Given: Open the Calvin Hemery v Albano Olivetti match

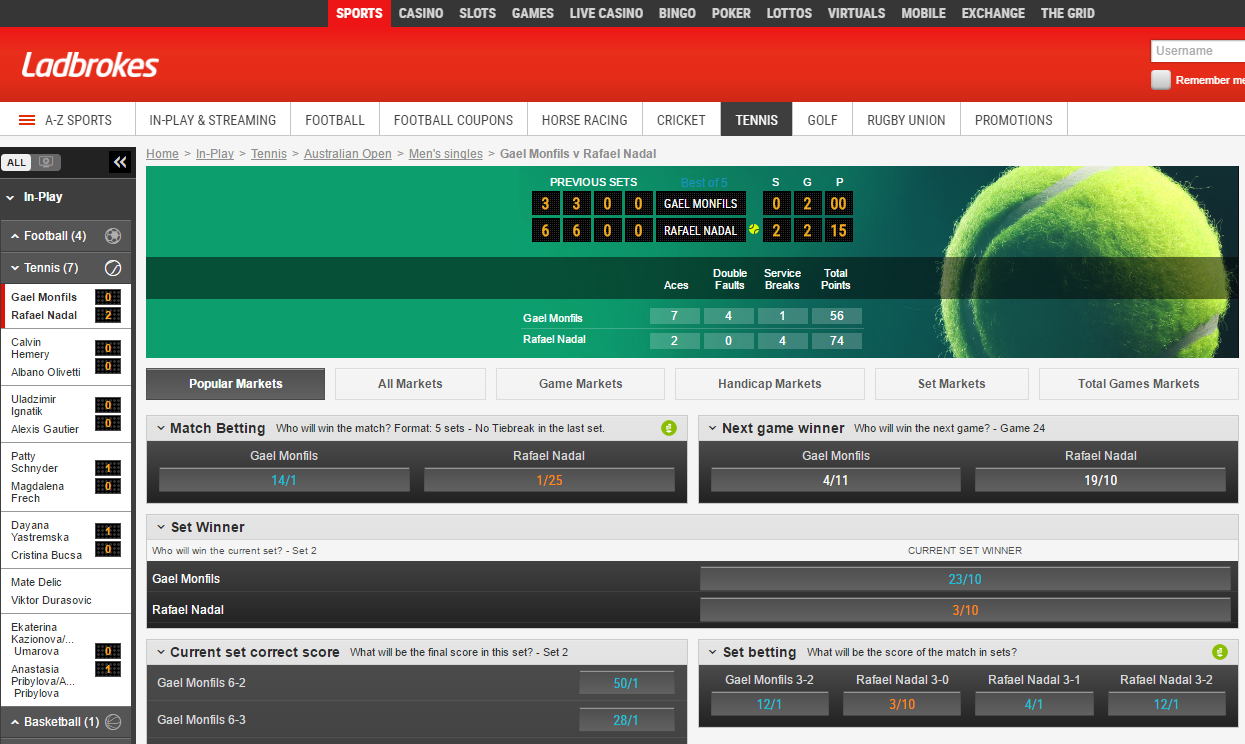Looking at the screenshot, I should (x=66, y=357).
